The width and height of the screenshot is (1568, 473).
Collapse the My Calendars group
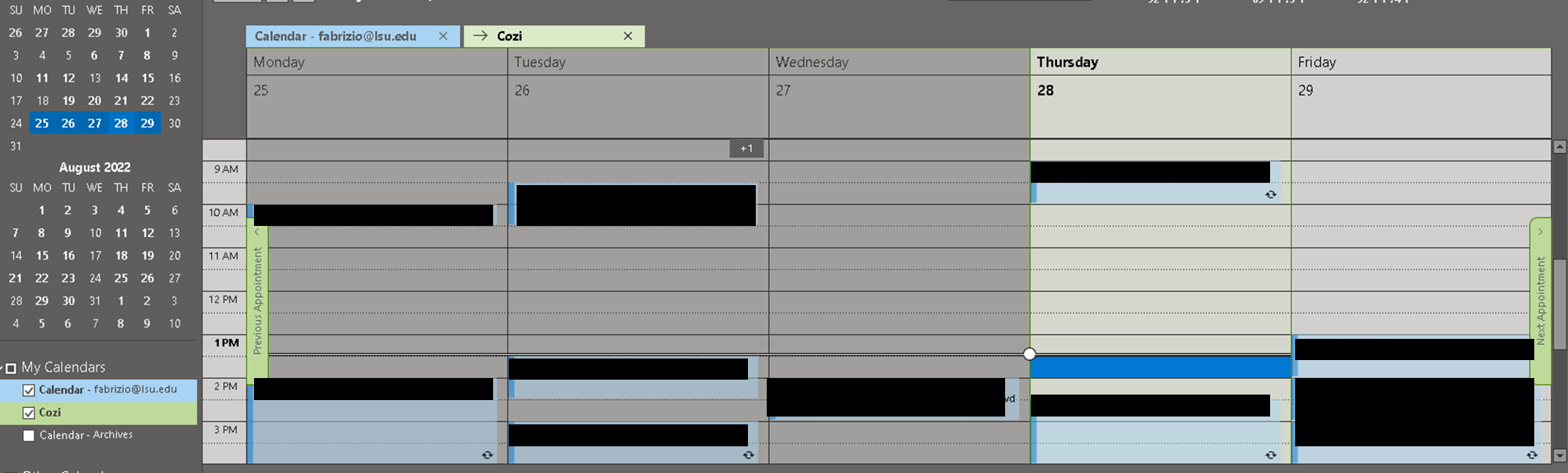(x=10, y=368)
